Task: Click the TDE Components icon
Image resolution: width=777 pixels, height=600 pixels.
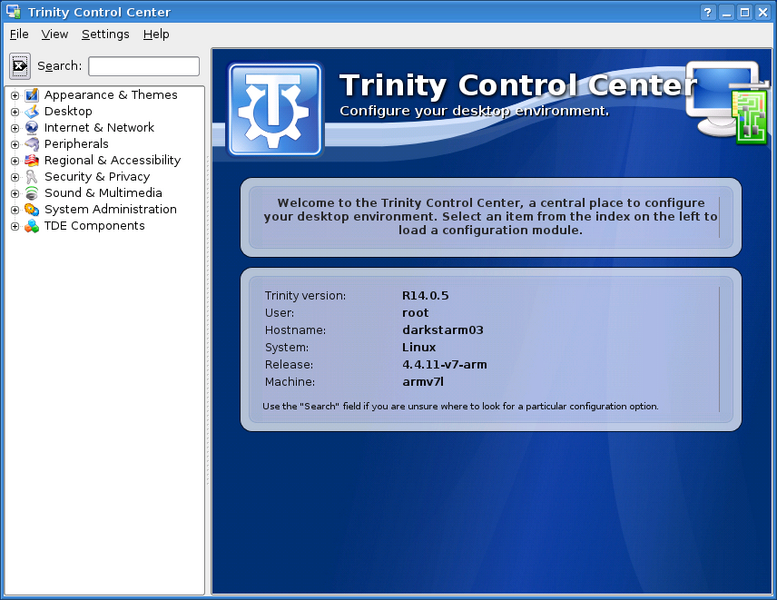Action: click(x=32, y=225)
